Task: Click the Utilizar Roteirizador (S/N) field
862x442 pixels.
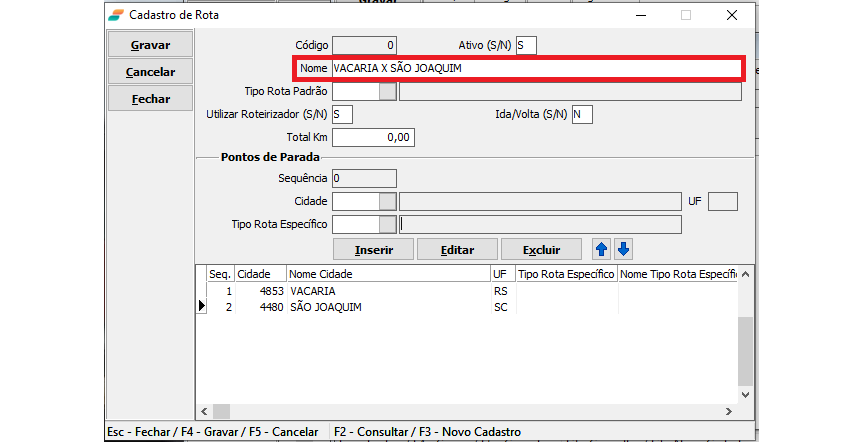Action: pyautogui.click(x=342, y=114)
